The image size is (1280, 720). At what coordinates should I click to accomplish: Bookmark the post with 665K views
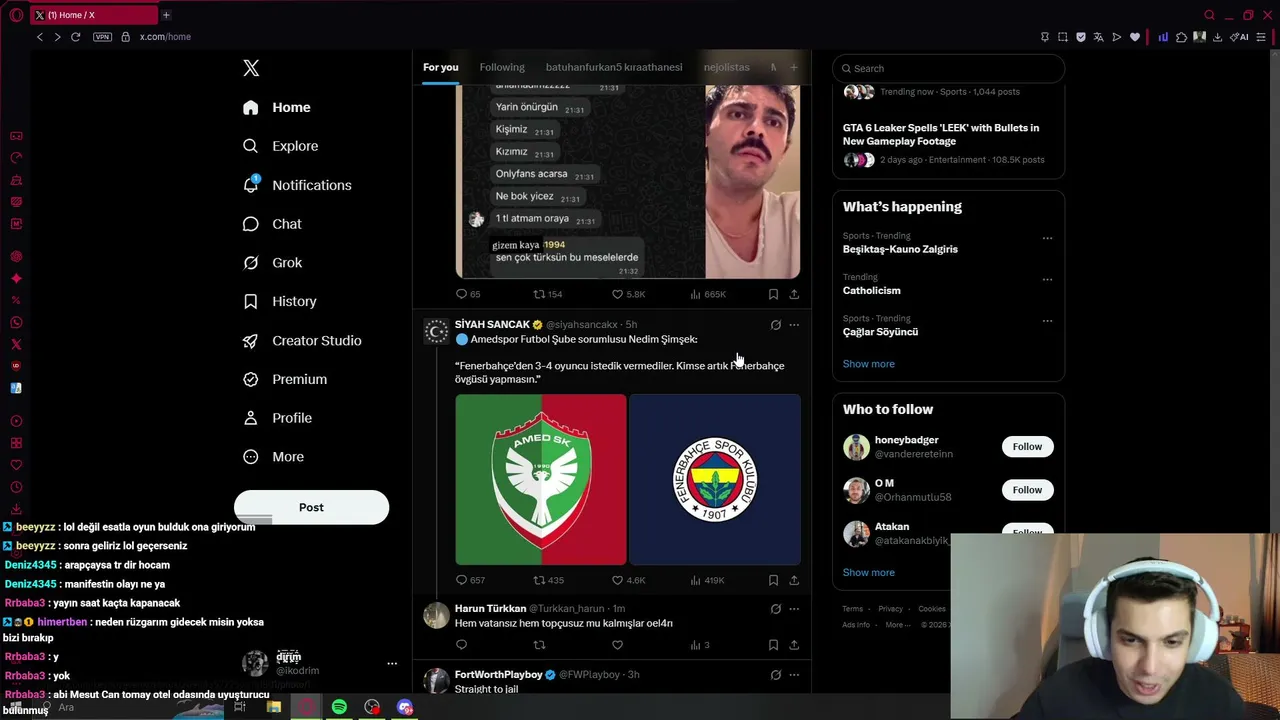tap(773, 294)
